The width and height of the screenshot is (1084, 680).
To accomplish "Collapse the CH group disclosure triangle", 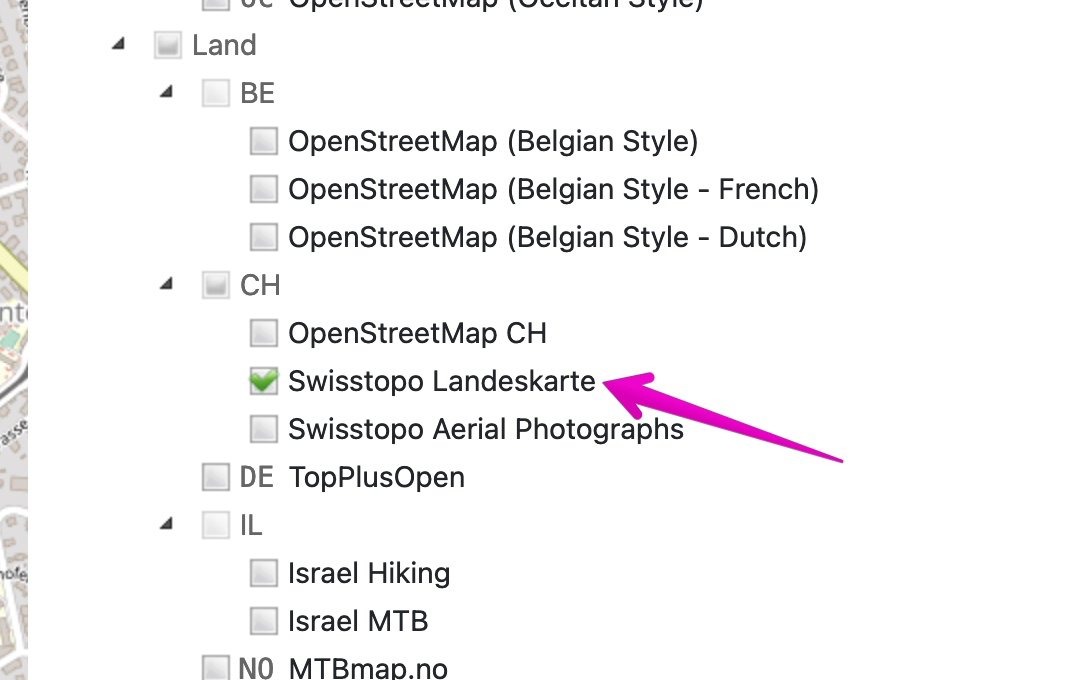I will (167, 284).
